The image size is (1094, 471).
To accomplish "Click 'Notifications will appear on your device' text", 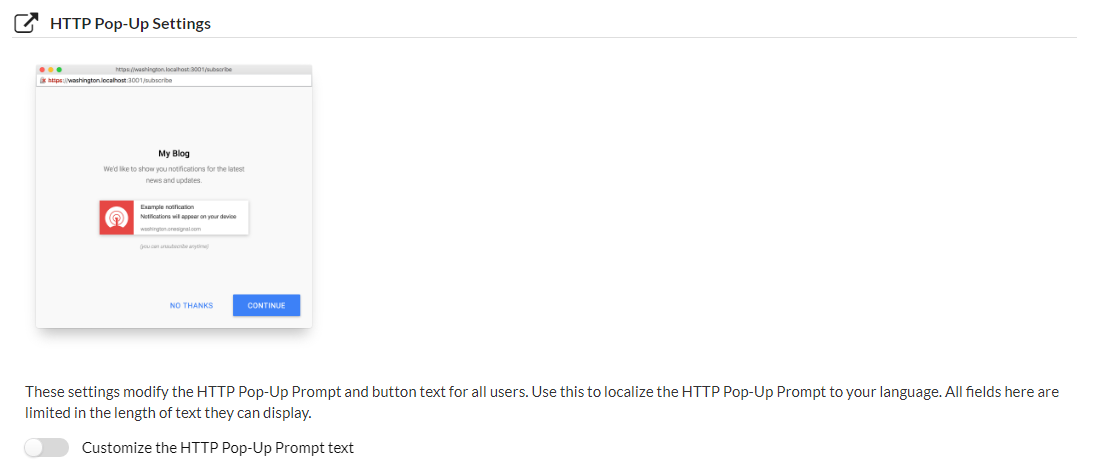I will coord(188,216).
